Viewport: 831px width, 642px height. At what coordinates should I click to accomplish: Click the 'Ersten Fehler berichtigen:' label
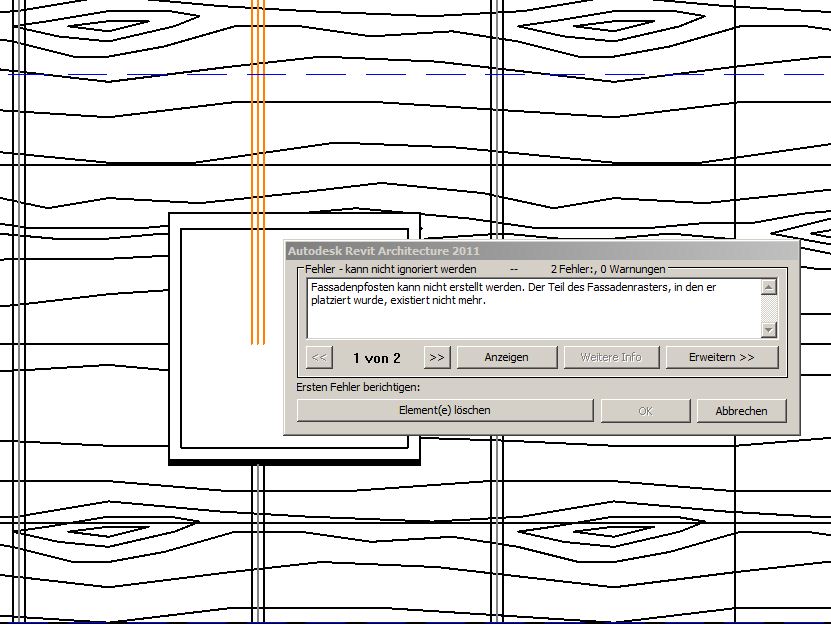pyautogui.click(x=358, y=387)
